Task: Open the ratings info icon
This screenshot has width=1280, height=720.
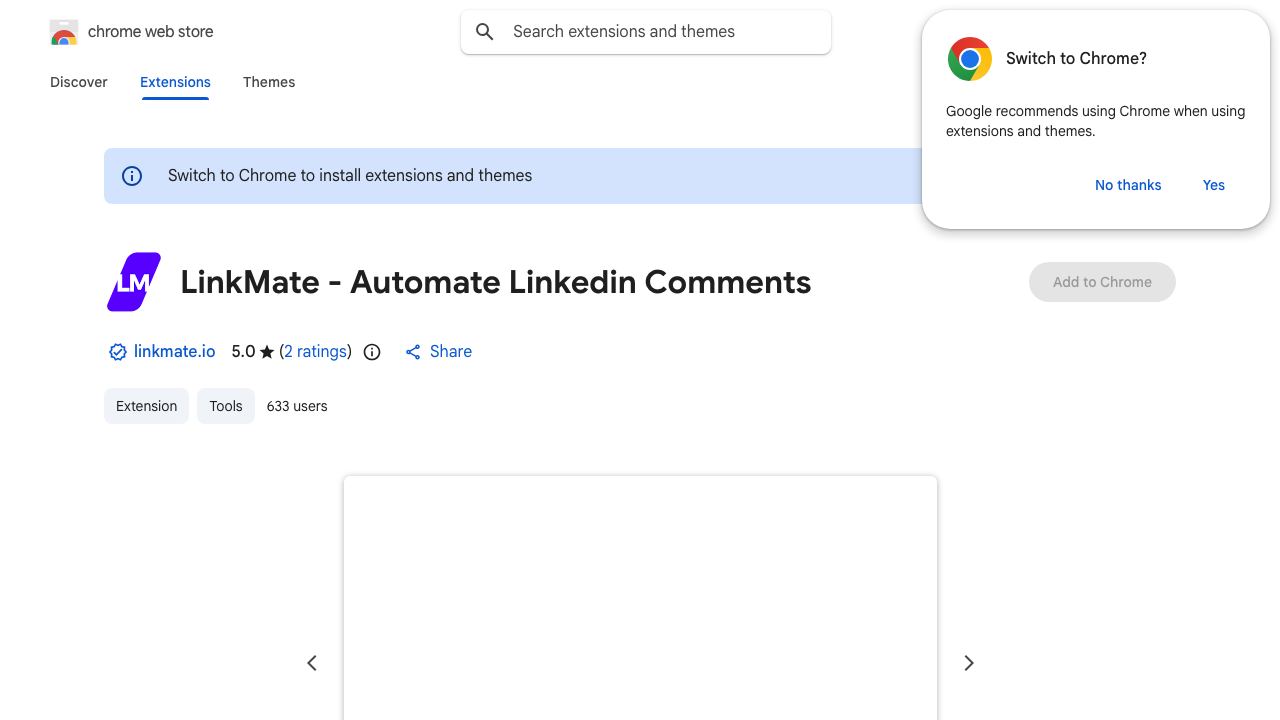Action: 372,352
